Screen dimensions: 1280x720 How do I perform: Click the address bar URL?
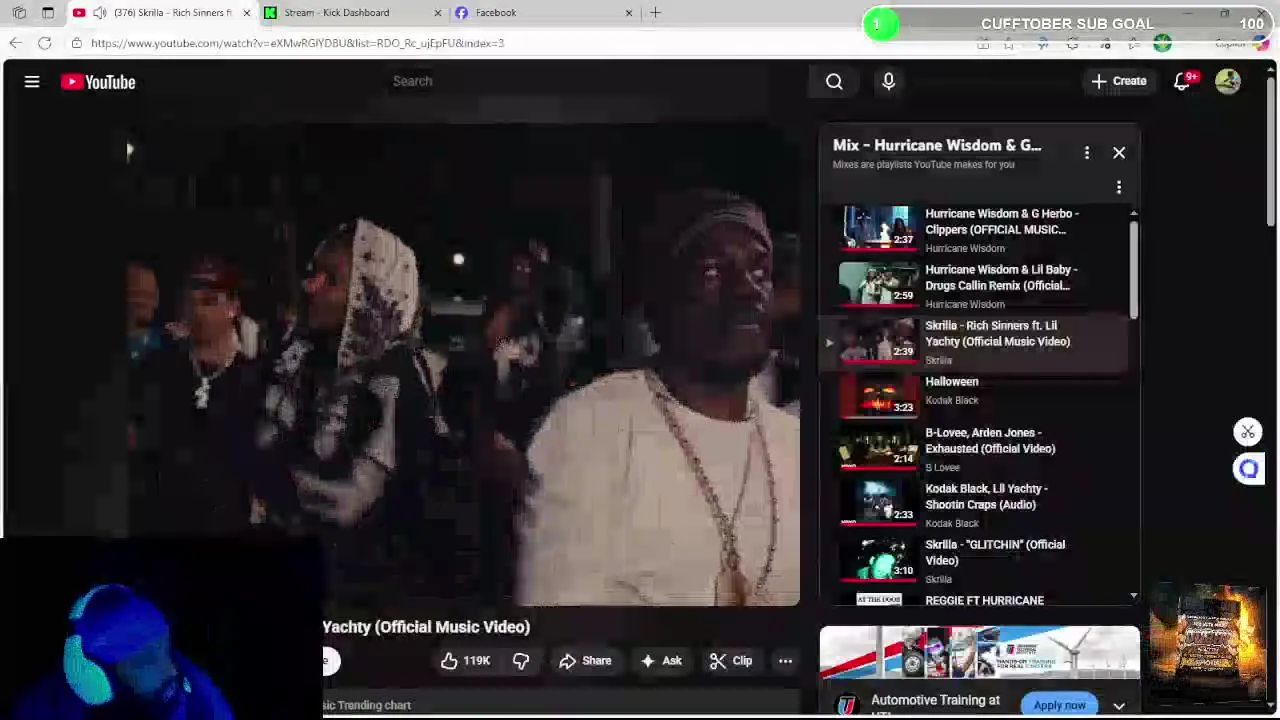298,43
